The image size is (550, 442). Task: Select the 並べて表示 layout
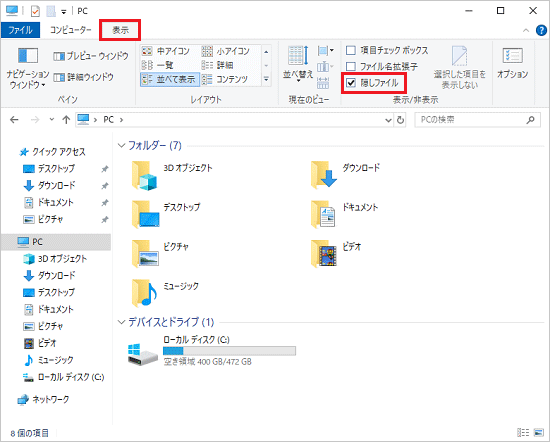click(170, 79)
